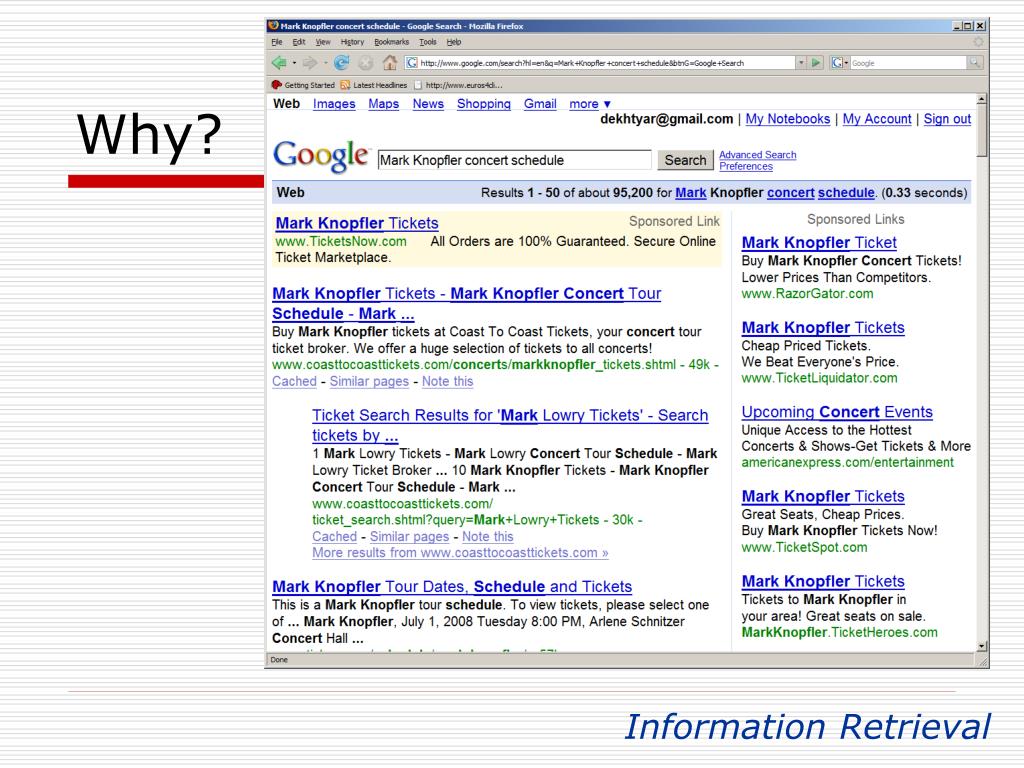This screenshot has height=768, width=1024.
Task: Click the Sign out link
Action: 947,119
